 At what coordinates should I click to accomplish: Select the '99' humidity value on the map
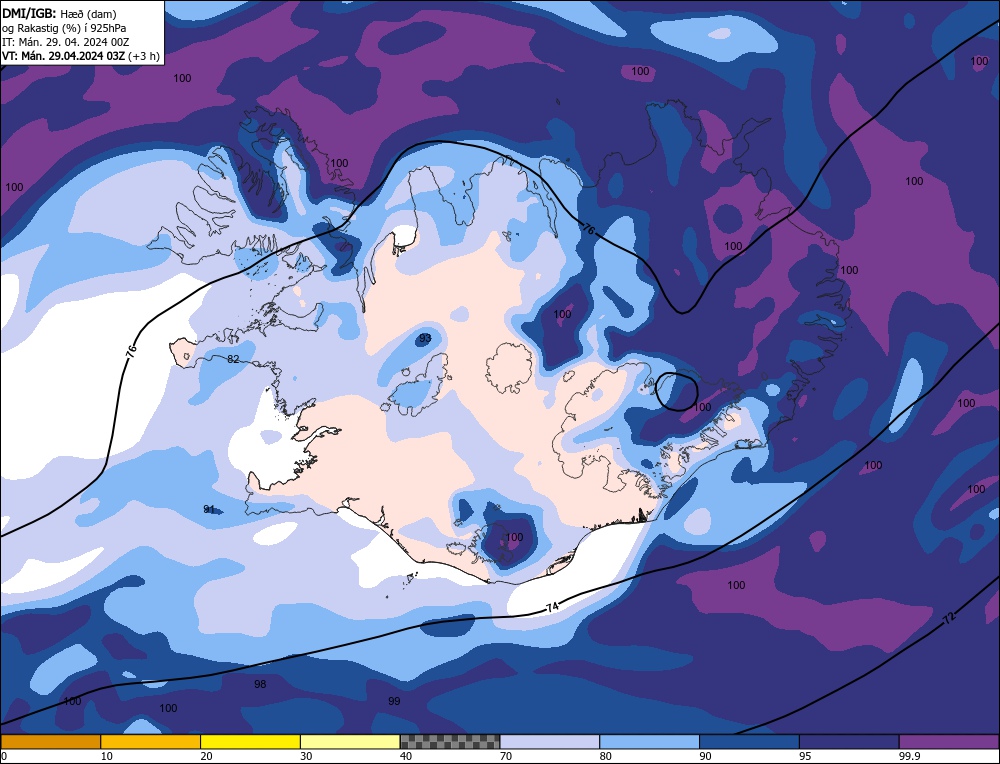394,701
